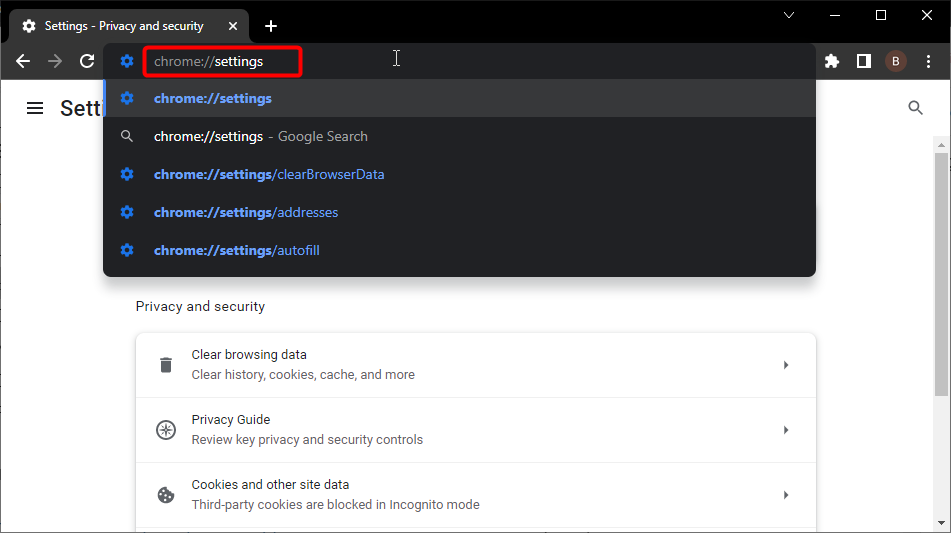The image size is (951, 533).
Task: Click the cookie icon in settings list
Action: pos(166,495)
